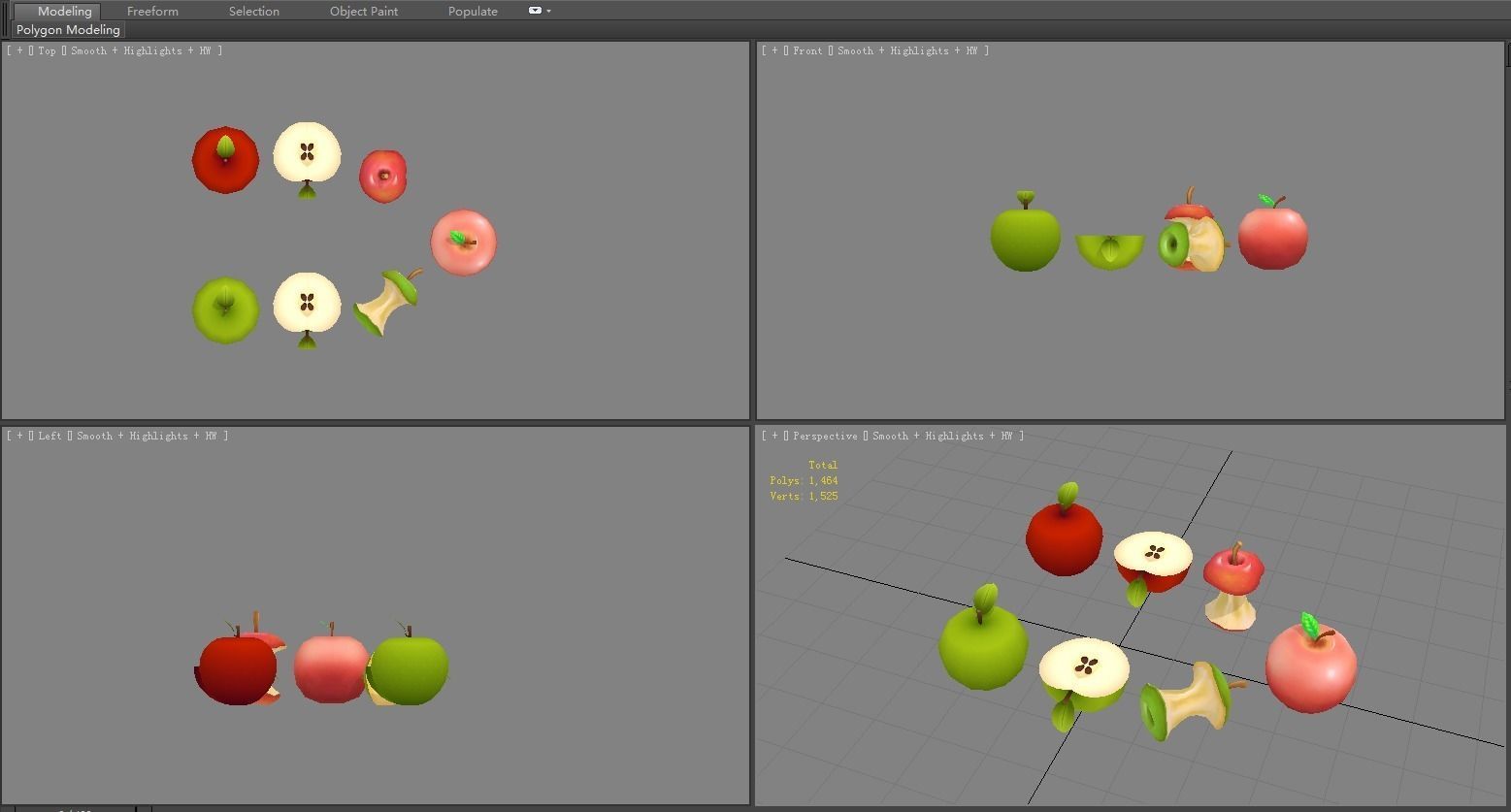Open Front viewport Smooth + Highlights shading menu

tap(907, 50)
